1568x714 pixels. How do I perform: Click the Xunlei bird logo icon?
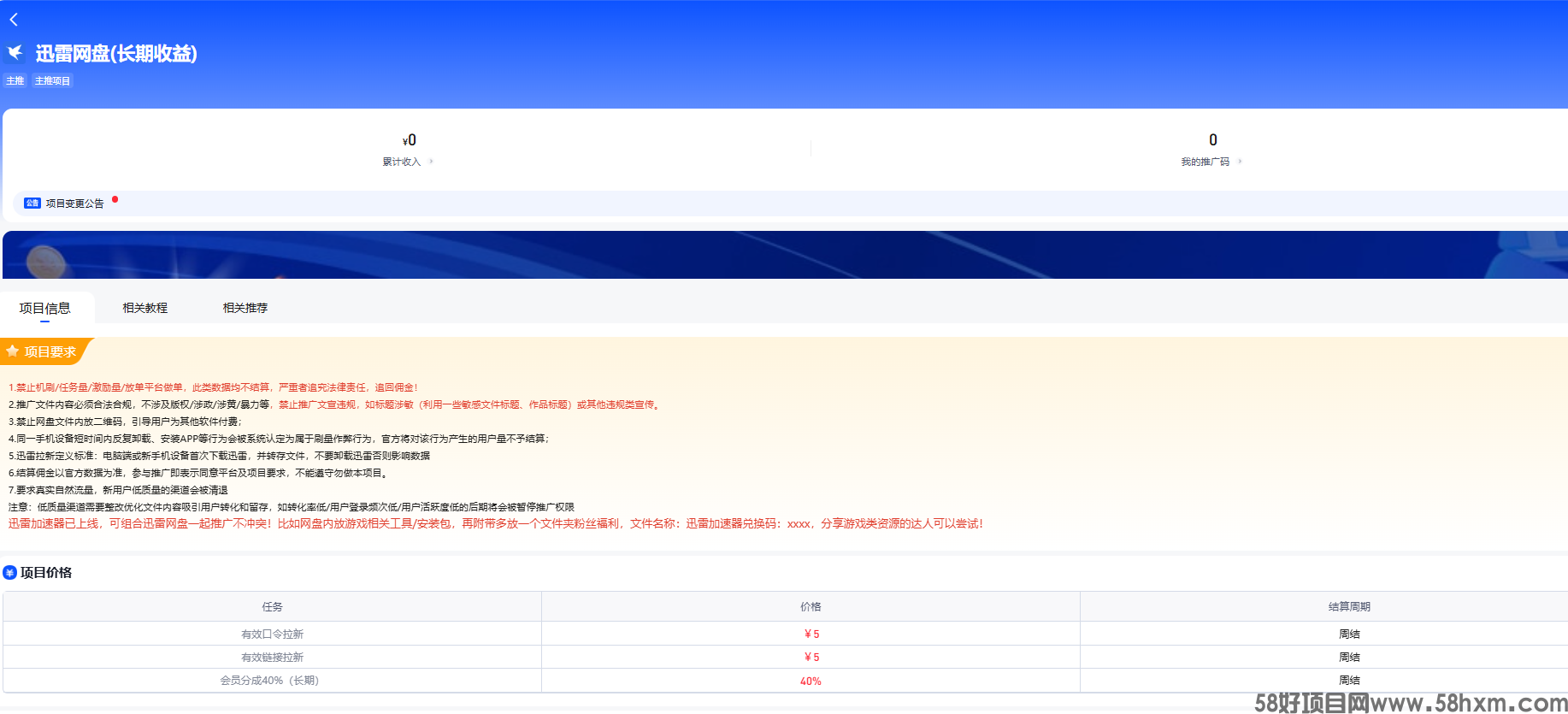[15, 53]
